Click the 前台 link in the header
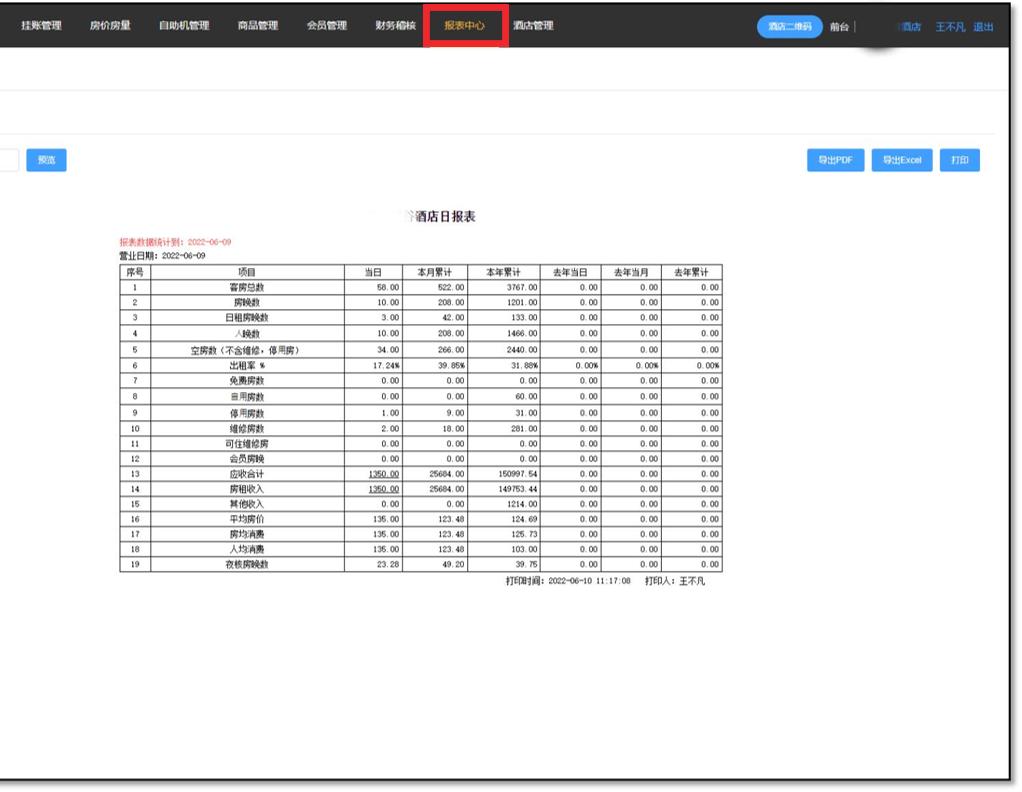This screenshot has width=1022, height=792. [838, 27]
